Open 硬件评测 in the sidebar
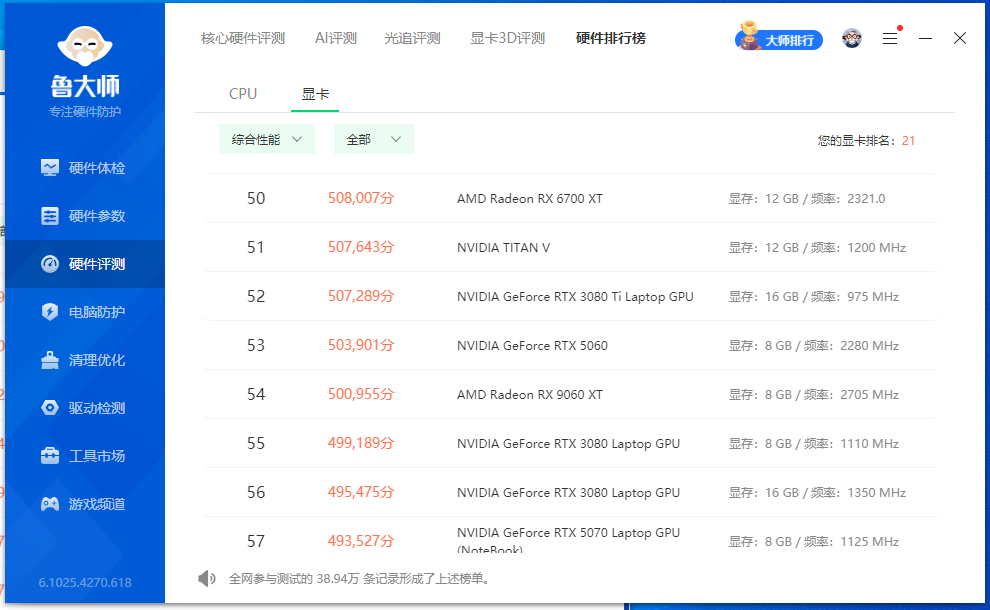The height and width of the screenshot is (610, 990). [85, 264]
